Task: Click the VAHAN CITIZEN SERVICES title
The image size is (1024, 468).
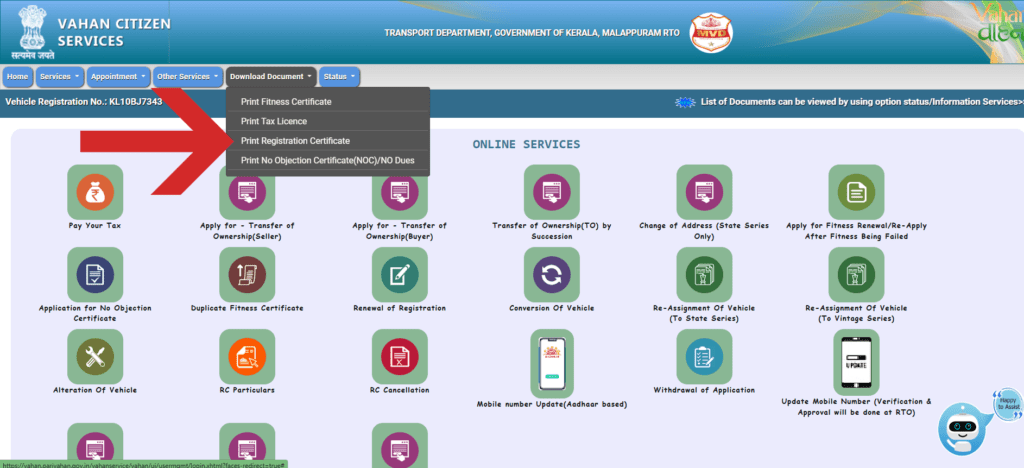Action: [114, 33]
